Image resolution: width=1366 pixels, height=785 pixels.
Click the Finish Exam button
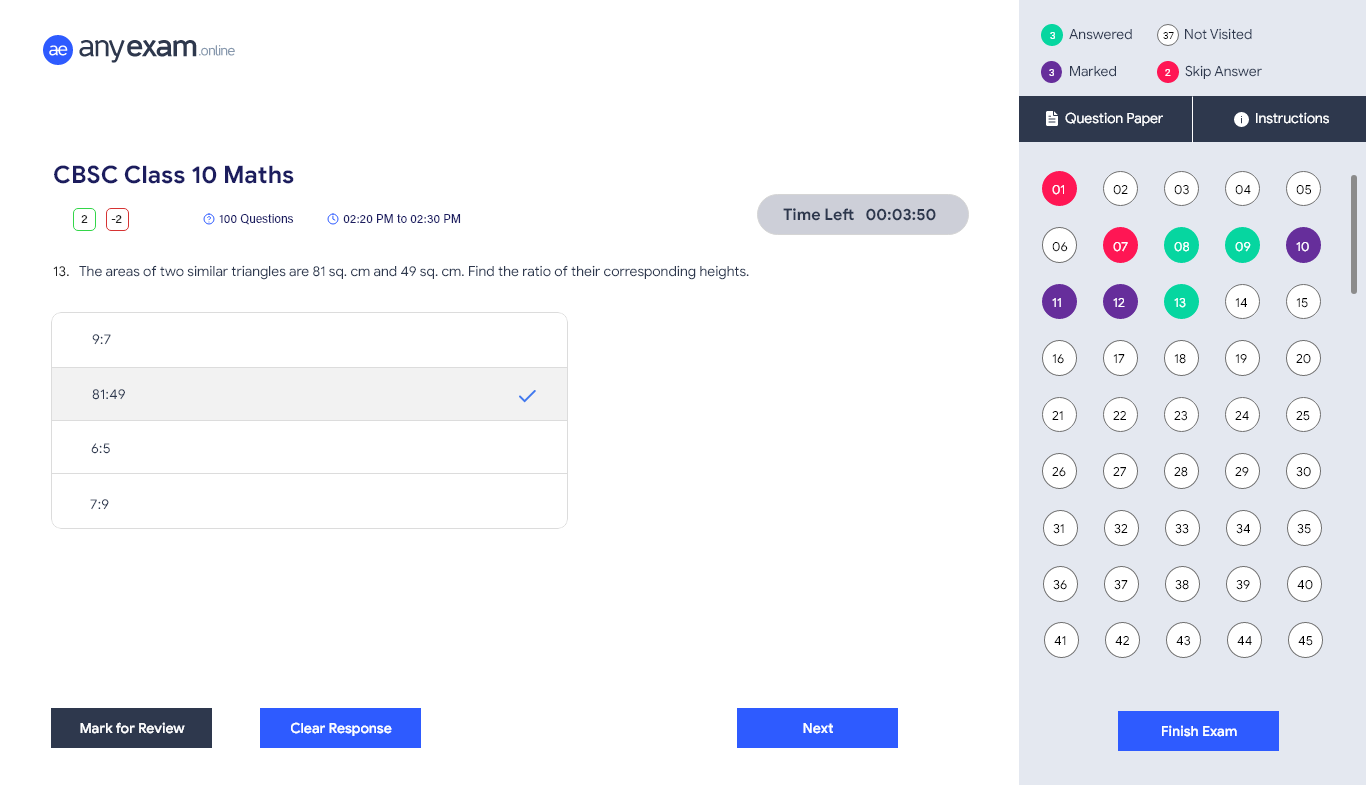[x=1198, y=731]
